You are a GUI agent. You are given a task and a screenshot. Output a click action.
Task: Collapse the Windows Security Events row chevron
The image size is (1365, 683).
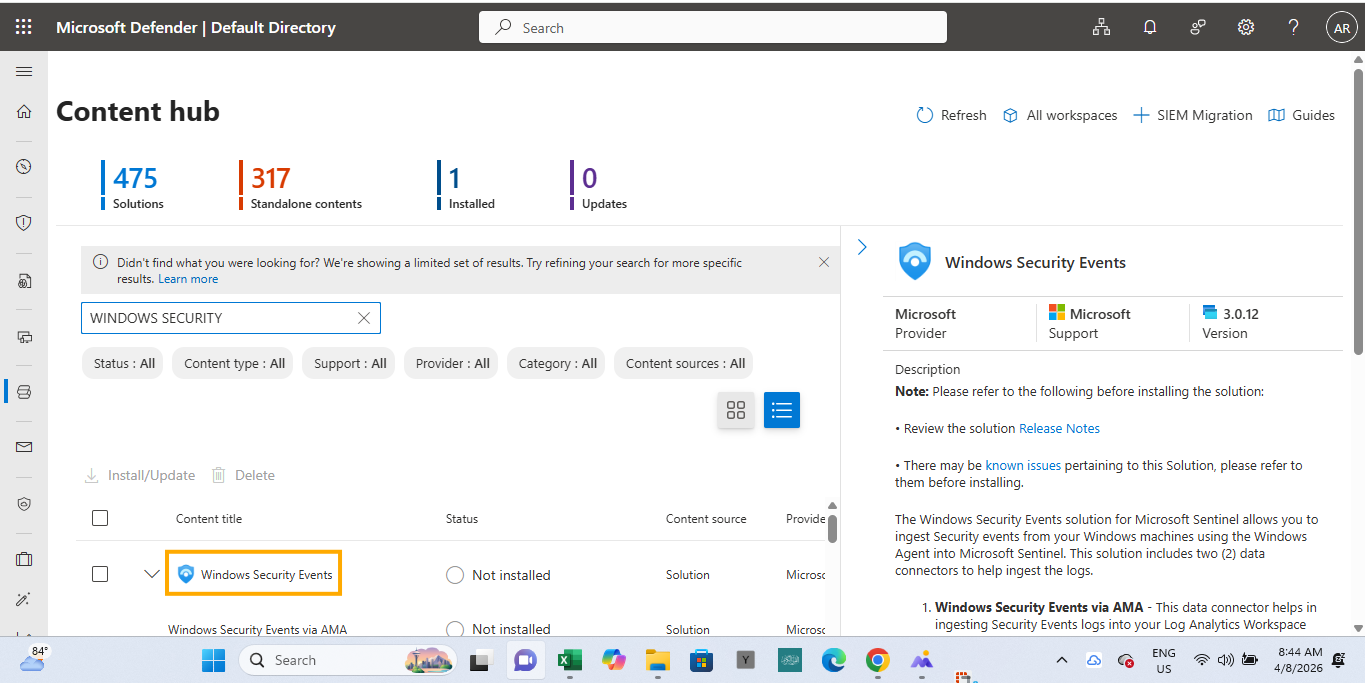[x=152, y=574]
